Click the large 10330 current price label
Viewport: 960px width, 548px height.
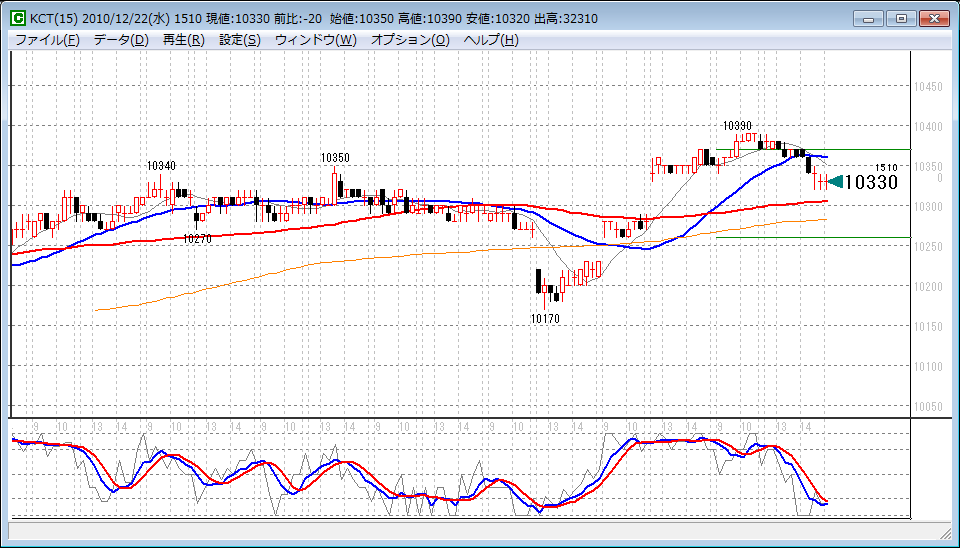click(x=871, y=182)
